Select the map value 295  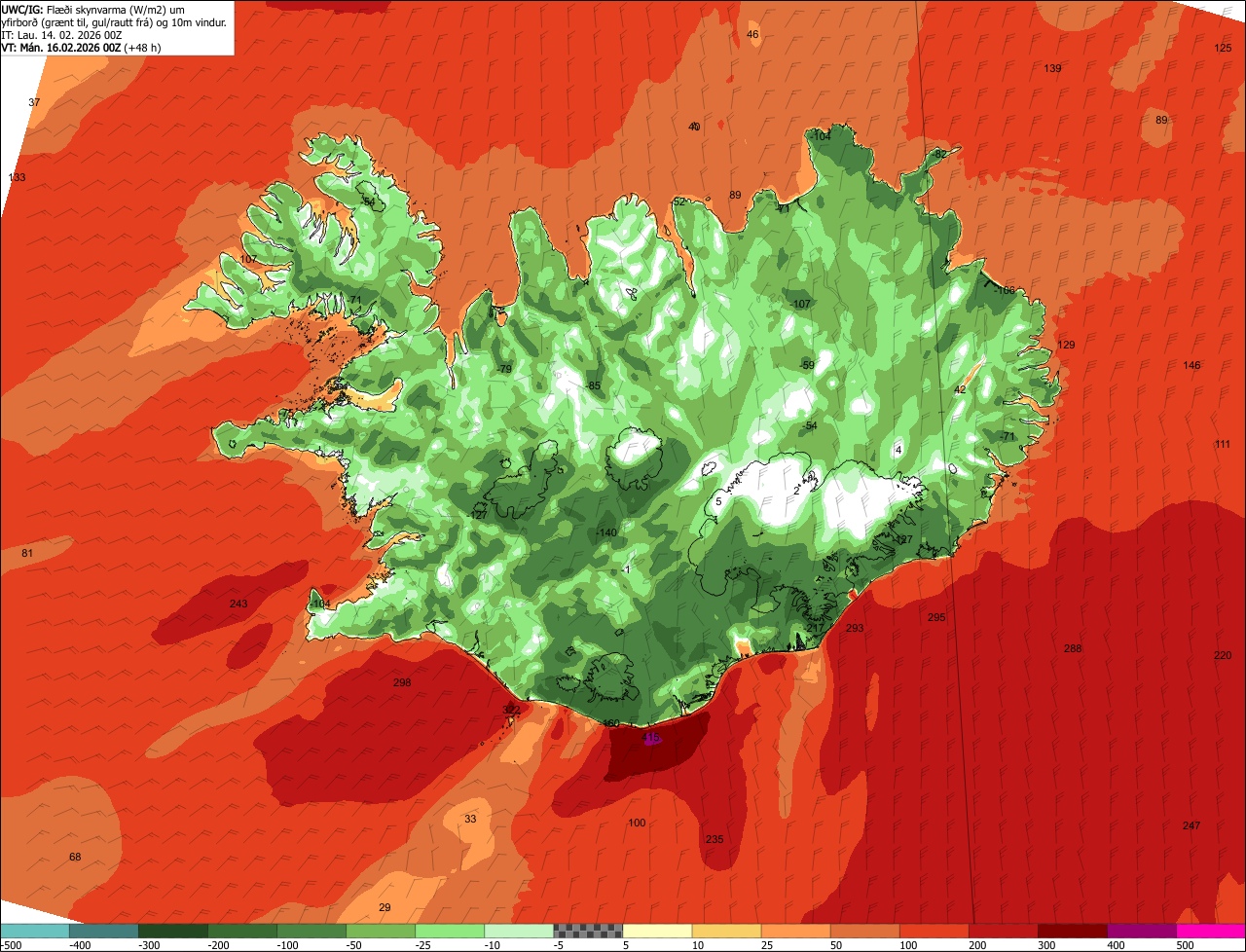(936, 617)
